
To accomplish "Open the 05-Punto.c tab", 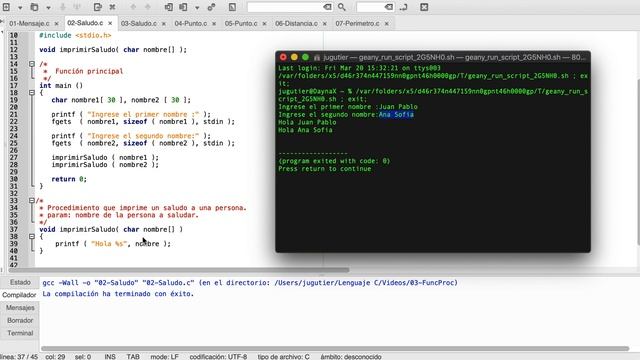I will 241,24.
